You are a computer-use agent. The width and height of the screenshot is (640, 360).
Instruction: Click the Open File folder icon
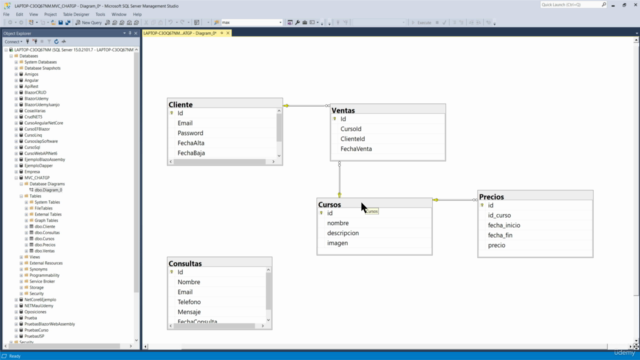pyautogui.click(x=53, y=22)
